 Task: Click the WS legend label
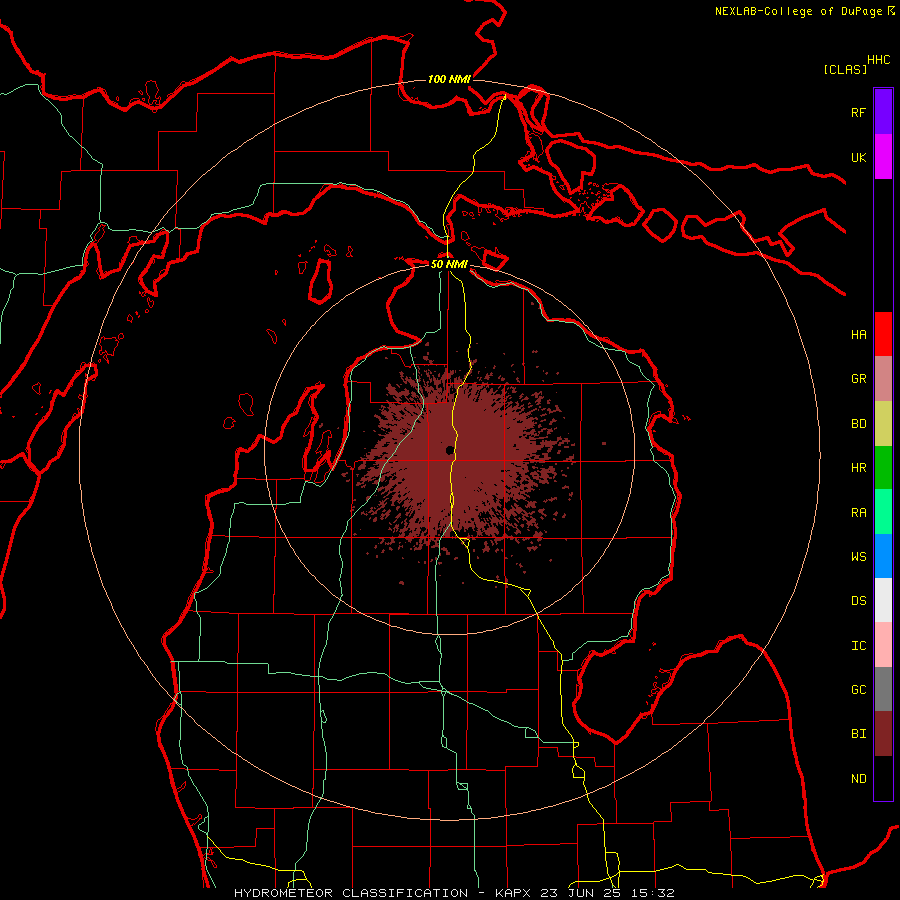click(x=858, y=556)
